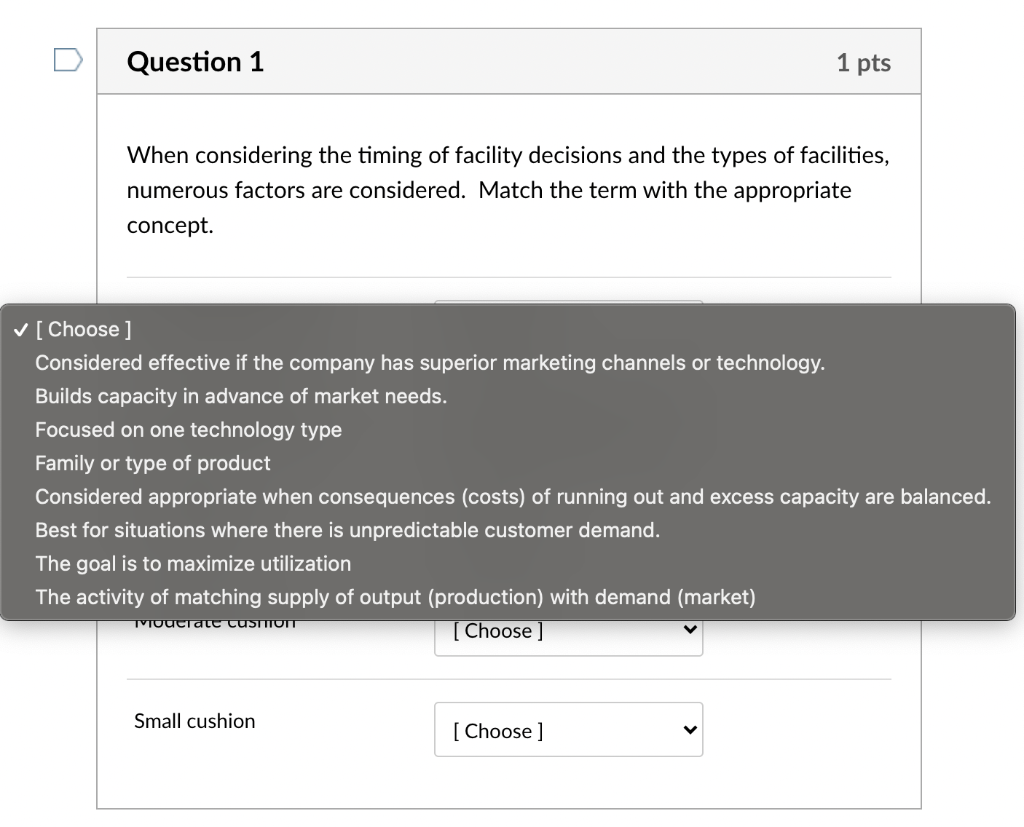
Task: Flag Question 1 with the flag icon
Action: [x=68, y=61]
